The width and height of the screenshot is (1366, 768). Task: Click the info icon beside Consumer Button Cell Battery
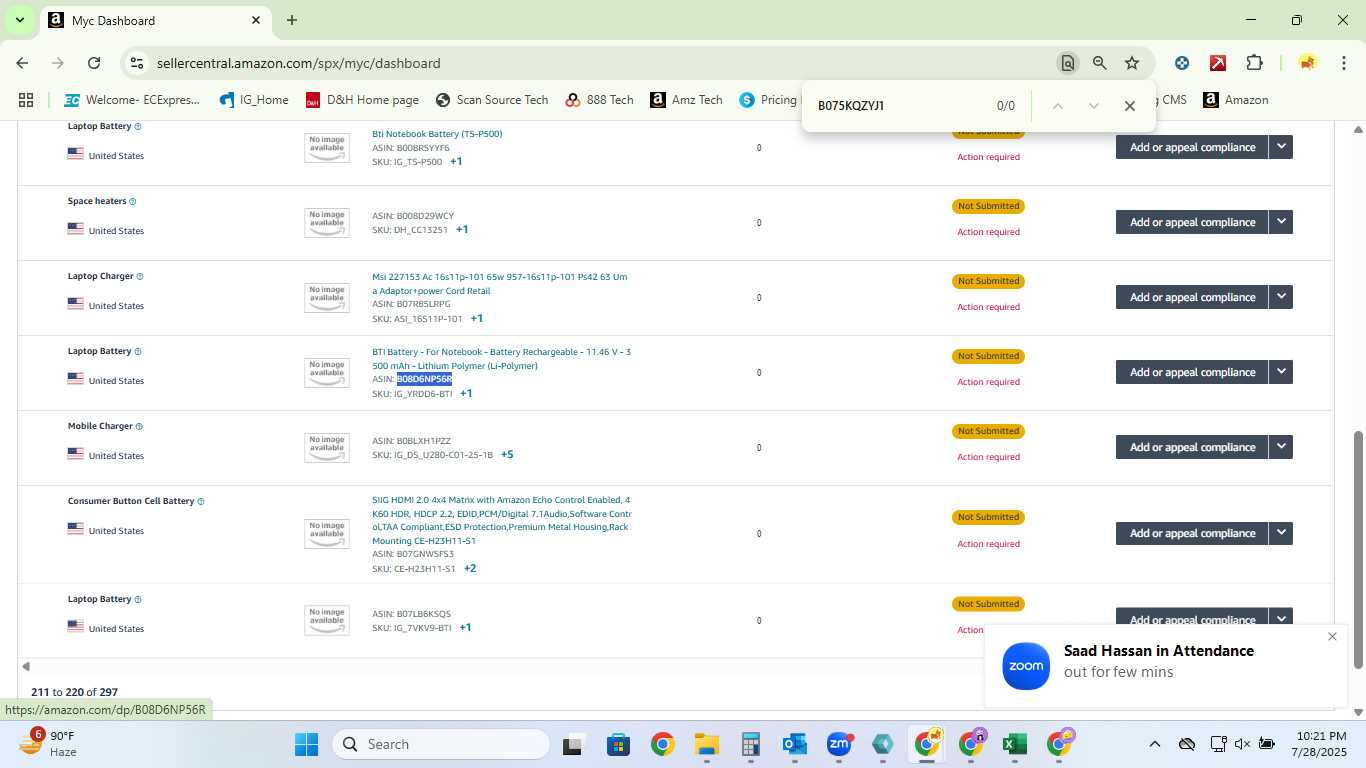pyautogui.click(x=201, y=501)
